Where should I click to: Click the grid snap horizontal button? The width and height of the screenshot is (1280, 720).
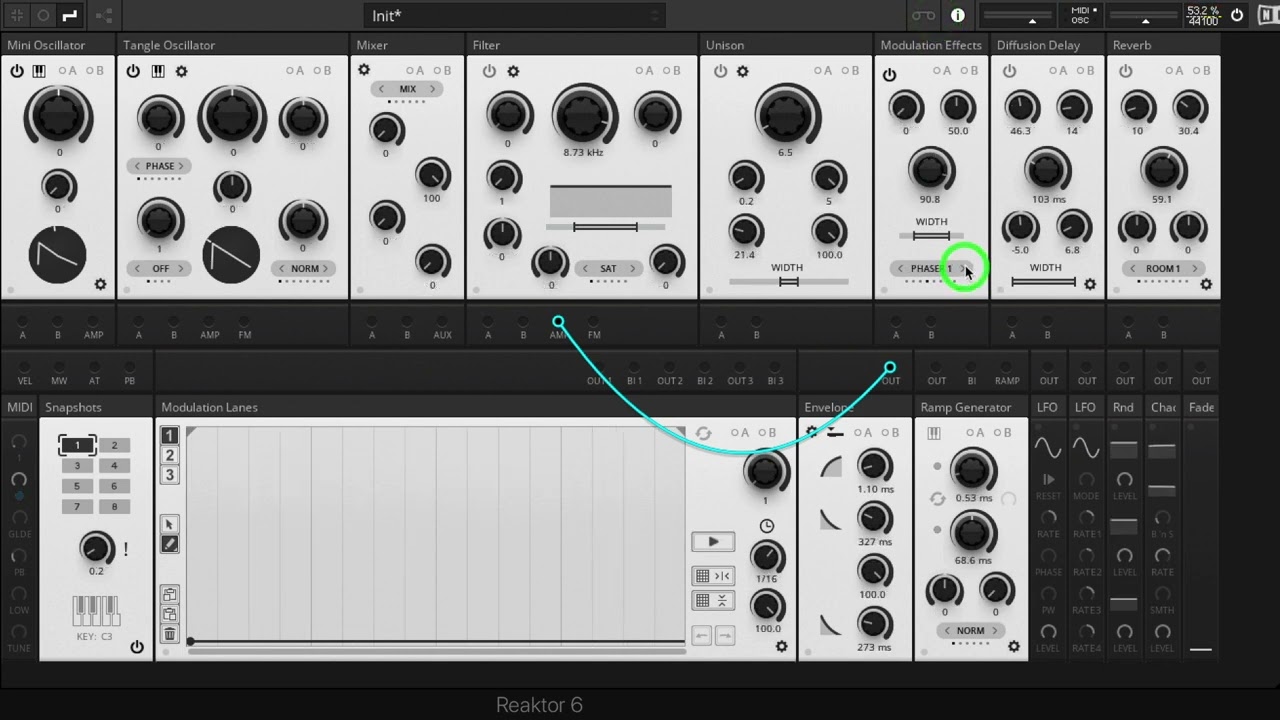713,576
